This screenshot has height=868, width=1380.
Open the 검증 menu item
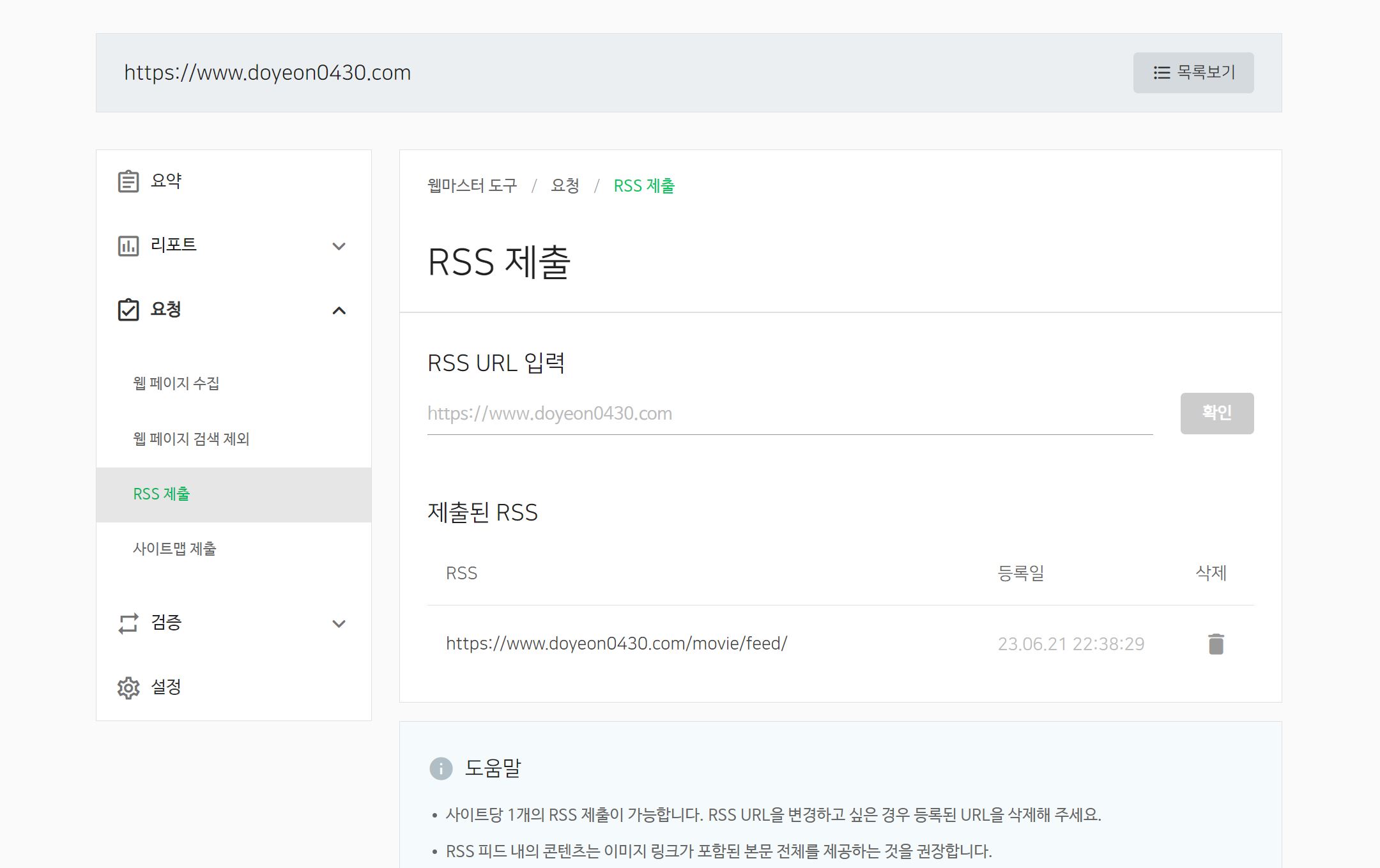(233, 623)
